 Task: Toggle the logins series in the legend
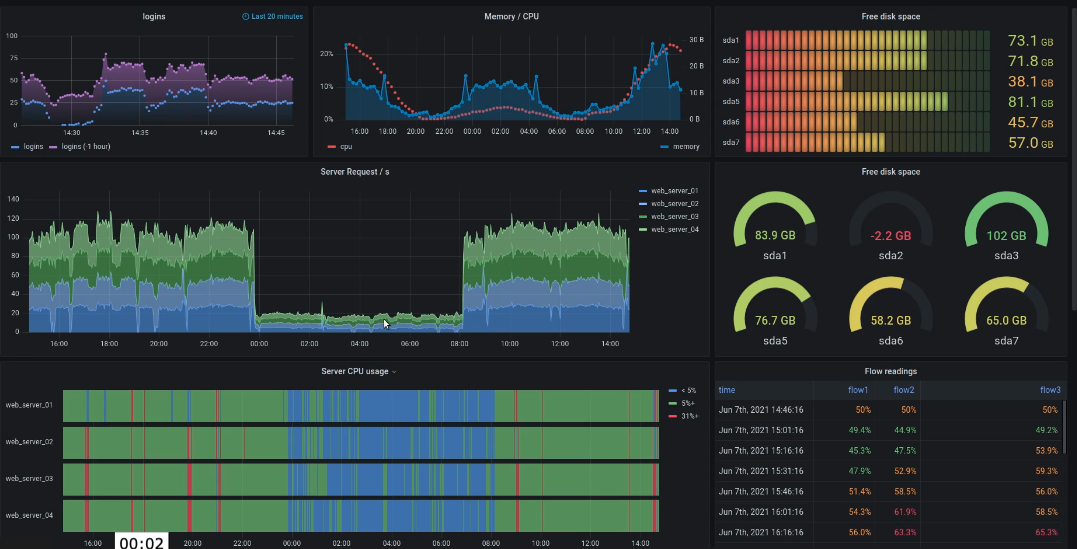tap(33, 146)
